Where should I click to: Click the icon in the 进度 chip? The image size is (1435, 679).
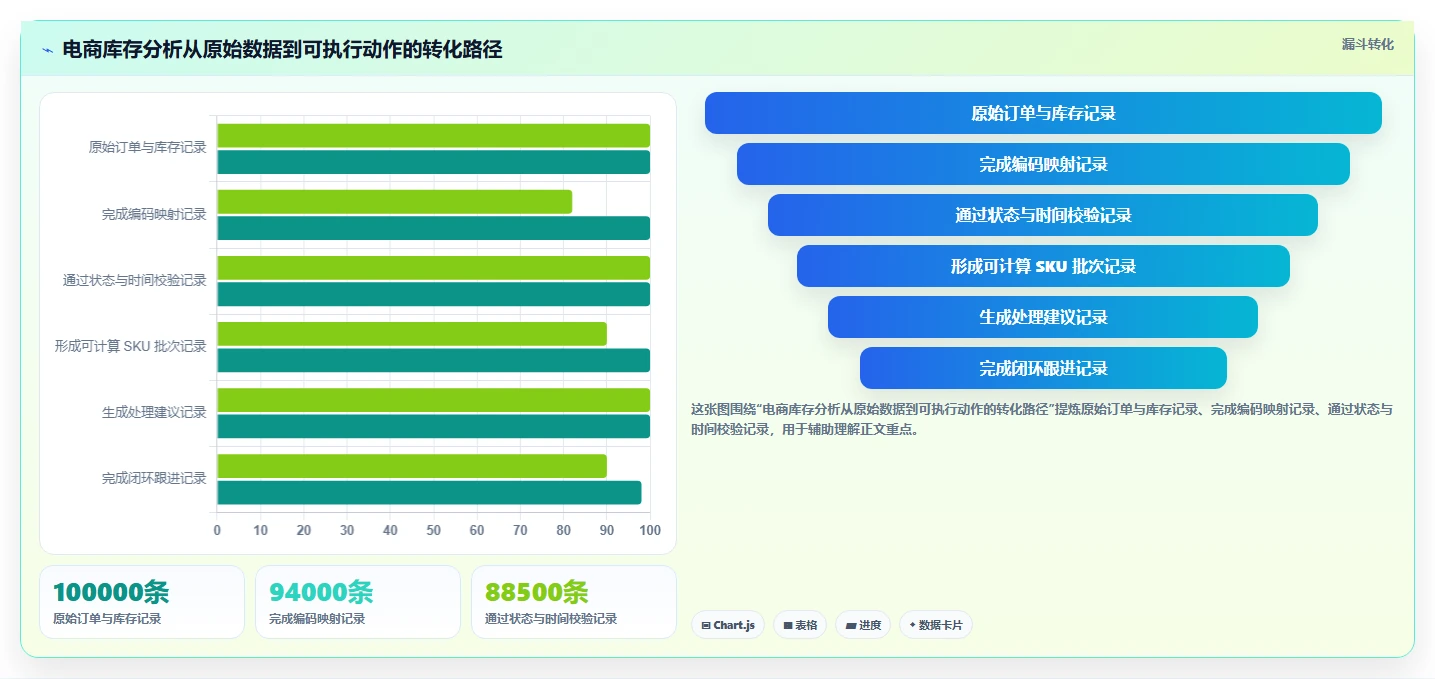(851, 625)
